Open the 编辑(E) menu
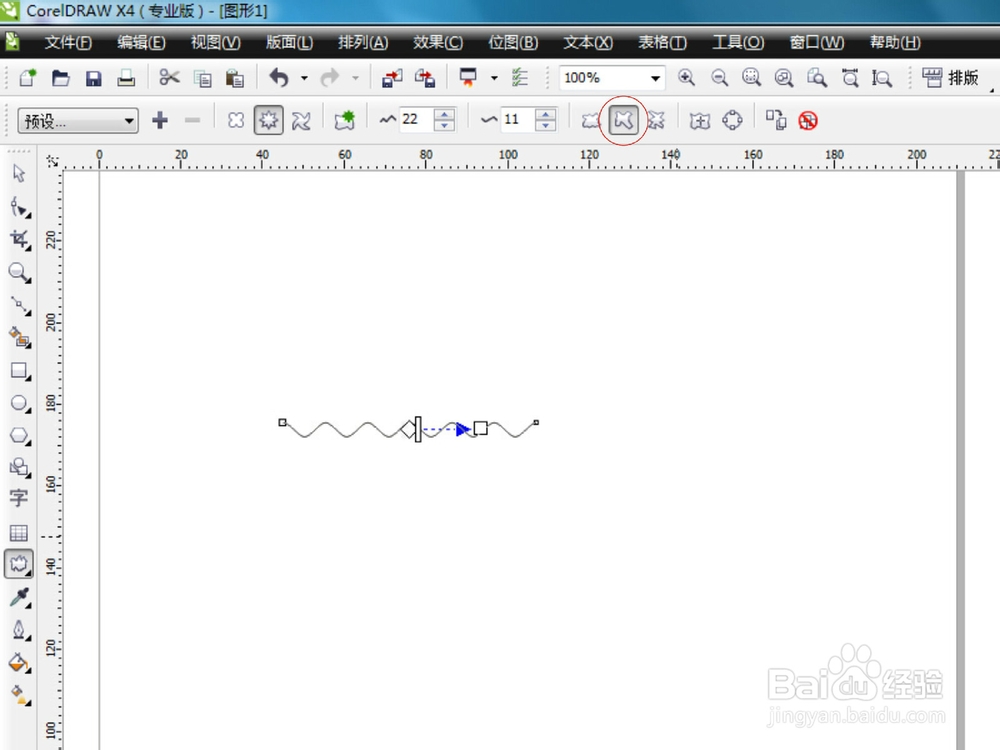1000x750 pixels. pyautogui.click(x=141, y=42)
